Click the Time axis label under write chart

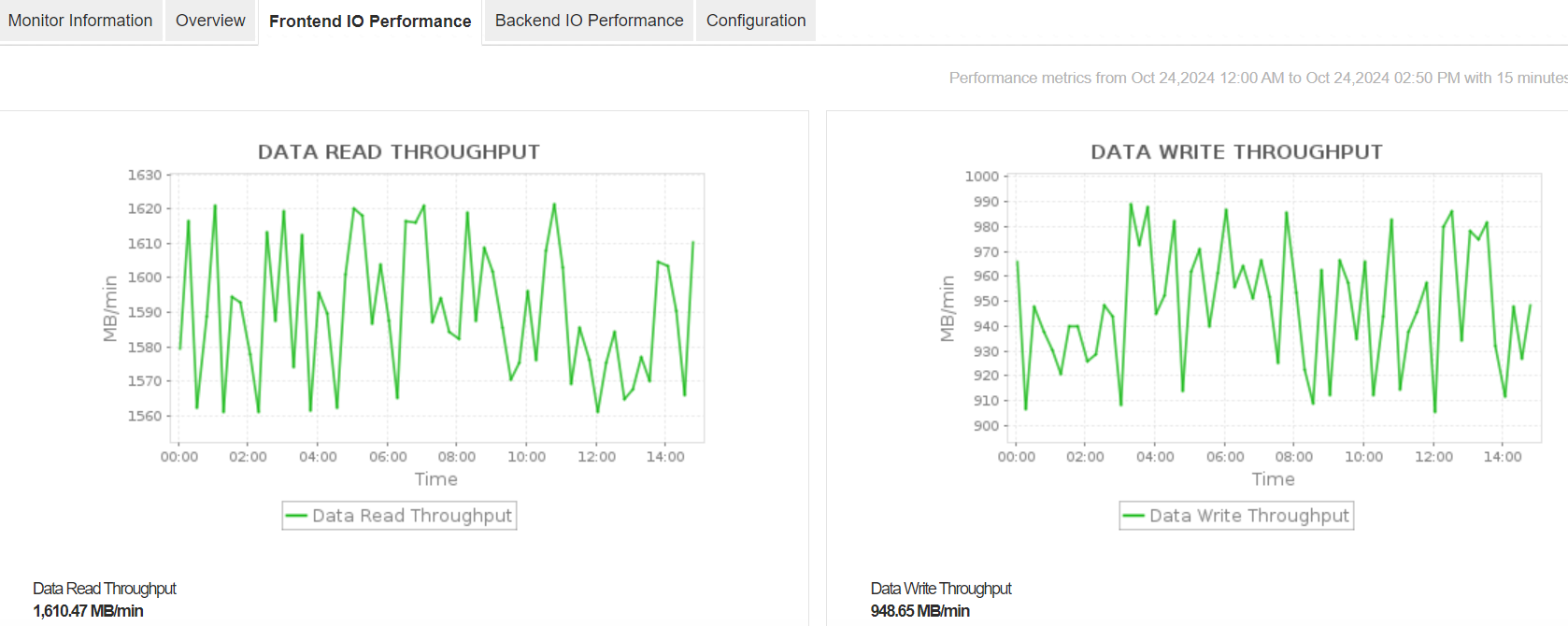[x=1274, y=479]
